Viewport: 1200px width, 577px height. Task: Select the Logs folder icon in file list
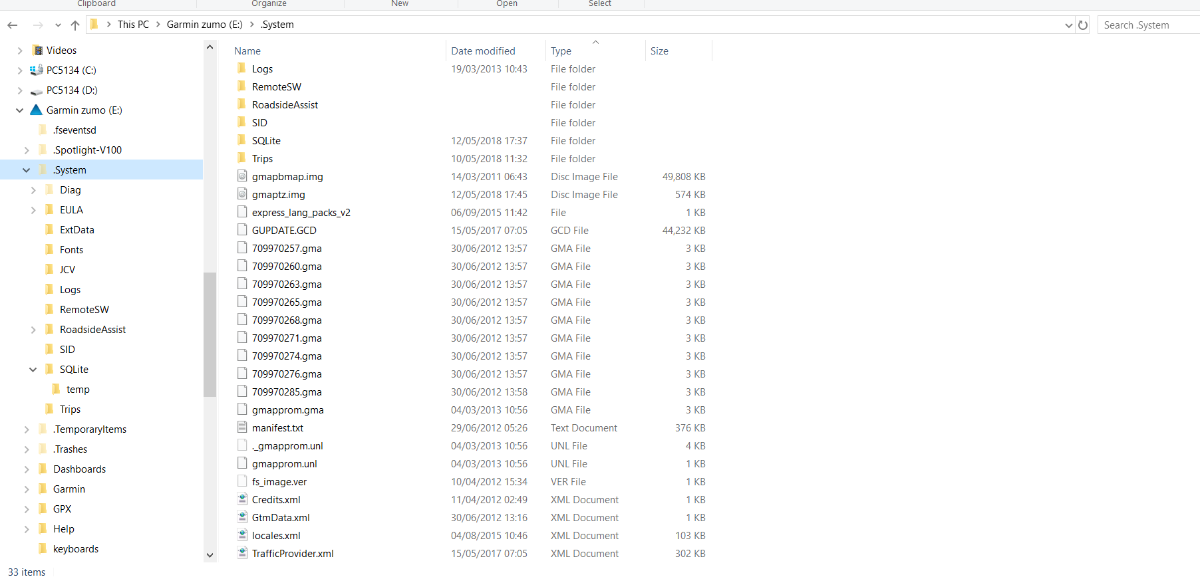coord(241,69)
